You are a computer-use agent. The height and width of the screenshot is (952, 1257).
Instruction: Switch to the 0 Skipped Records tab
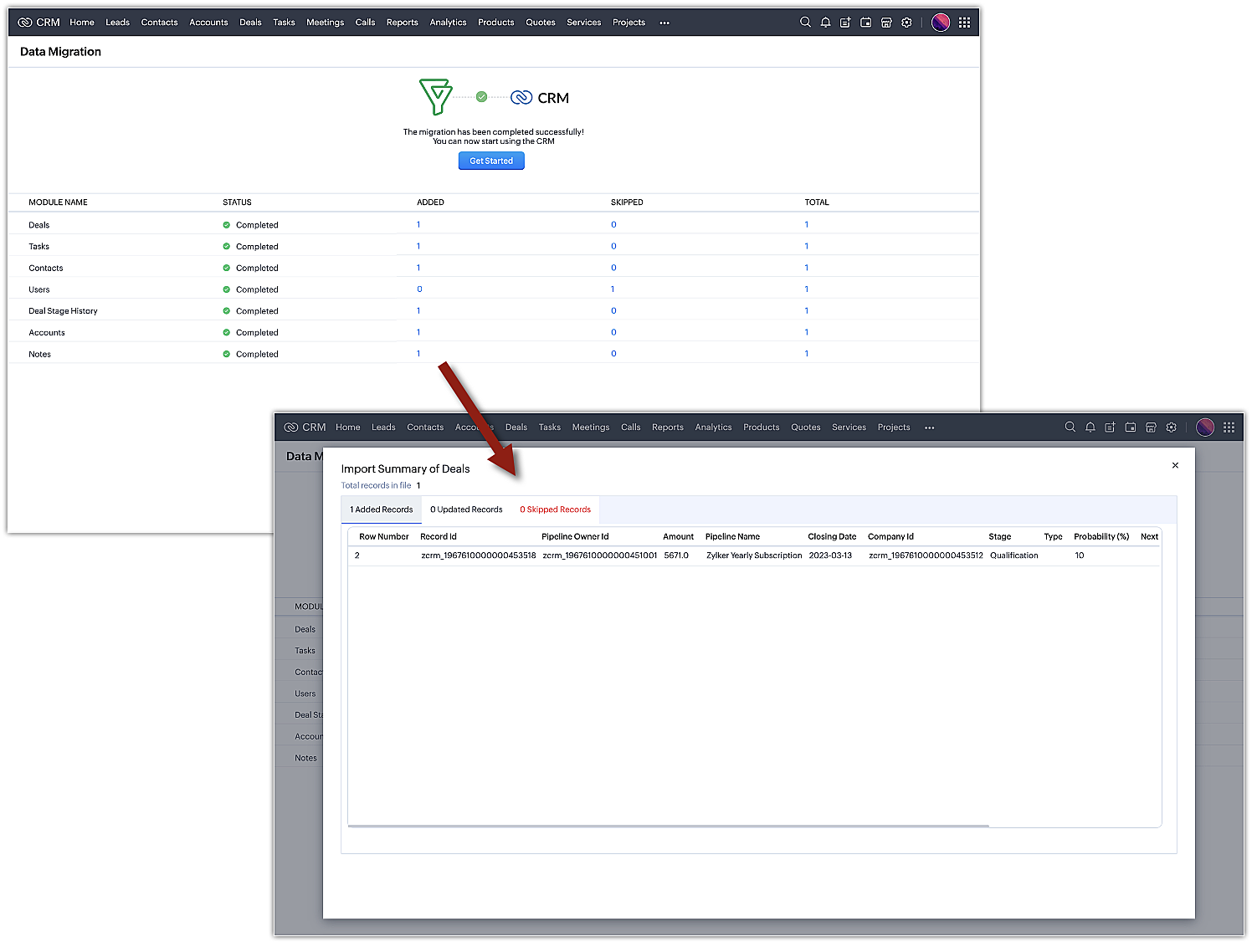555,509
